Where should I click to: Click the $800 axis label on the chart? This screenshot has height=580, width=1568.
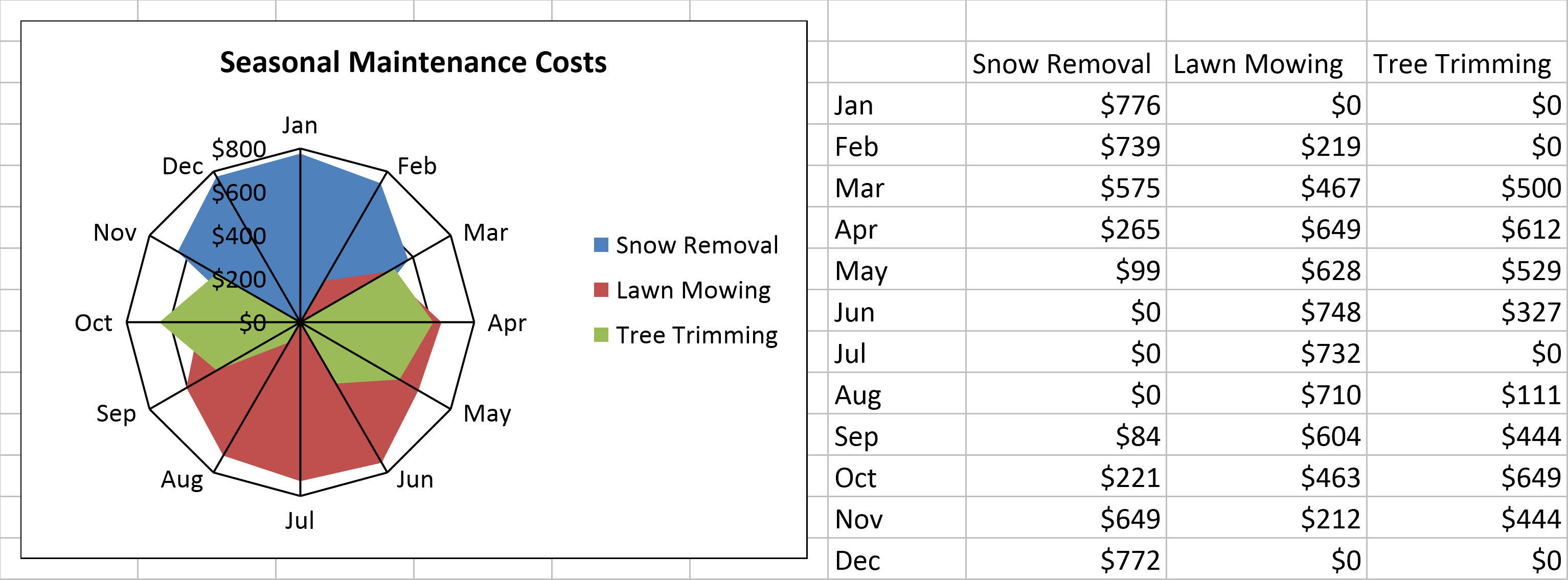click(x=239, y=149)
